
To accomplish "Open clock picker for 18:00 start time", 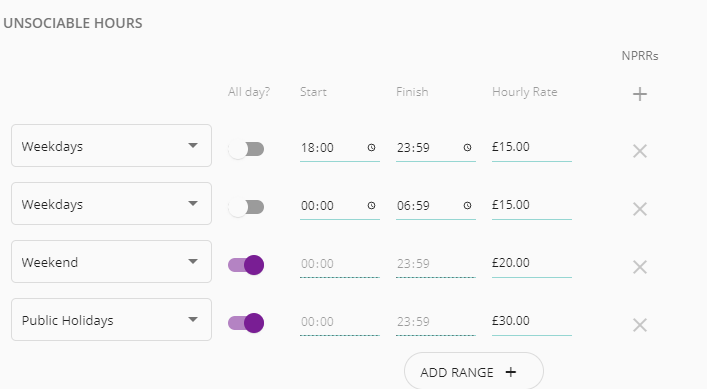I will pos(371,147).
